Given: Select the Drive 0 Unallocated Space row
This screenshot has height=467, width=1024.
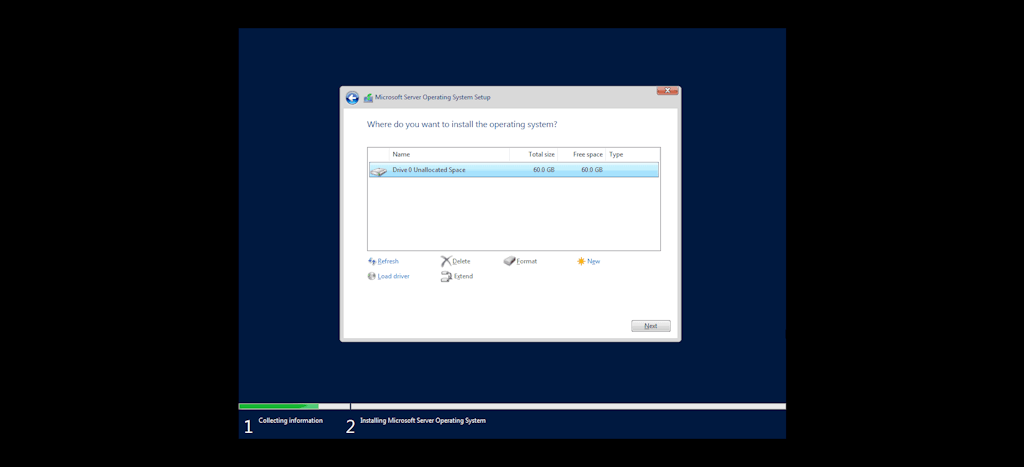Looking at the screenshot, I should [x=513, y=170].
